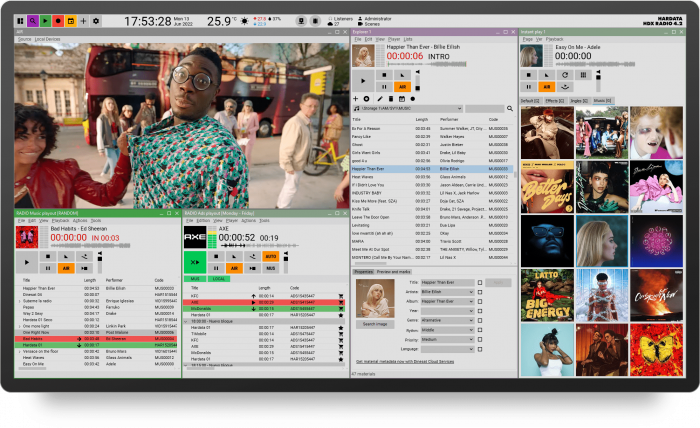Open Lists menu in Explorer 1 window
Viewport: 700px width, 428px height.
[x=408, y=39]
